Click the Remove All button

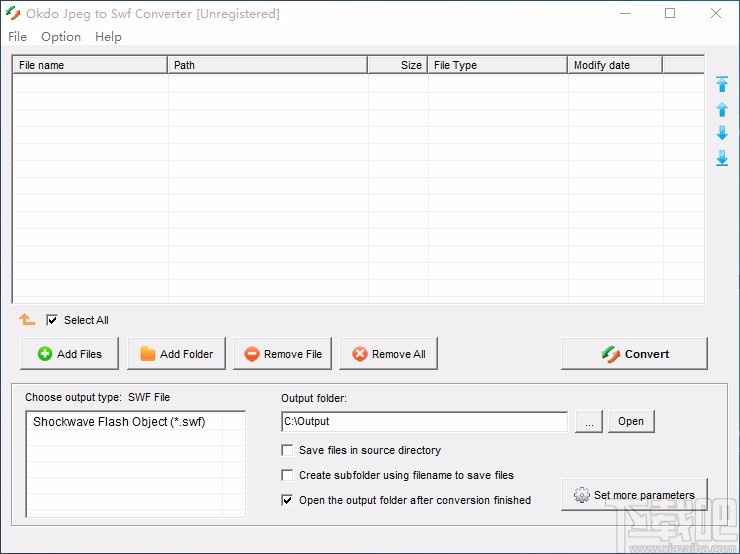tap(388, 353)
